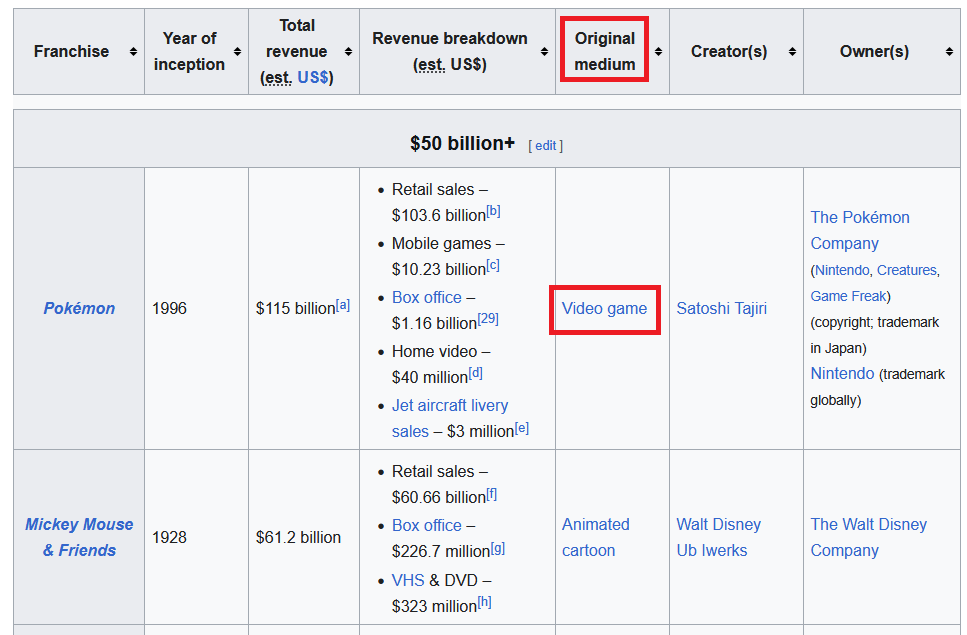Sort table by Franchise column arrows

[x=133, y=52]
